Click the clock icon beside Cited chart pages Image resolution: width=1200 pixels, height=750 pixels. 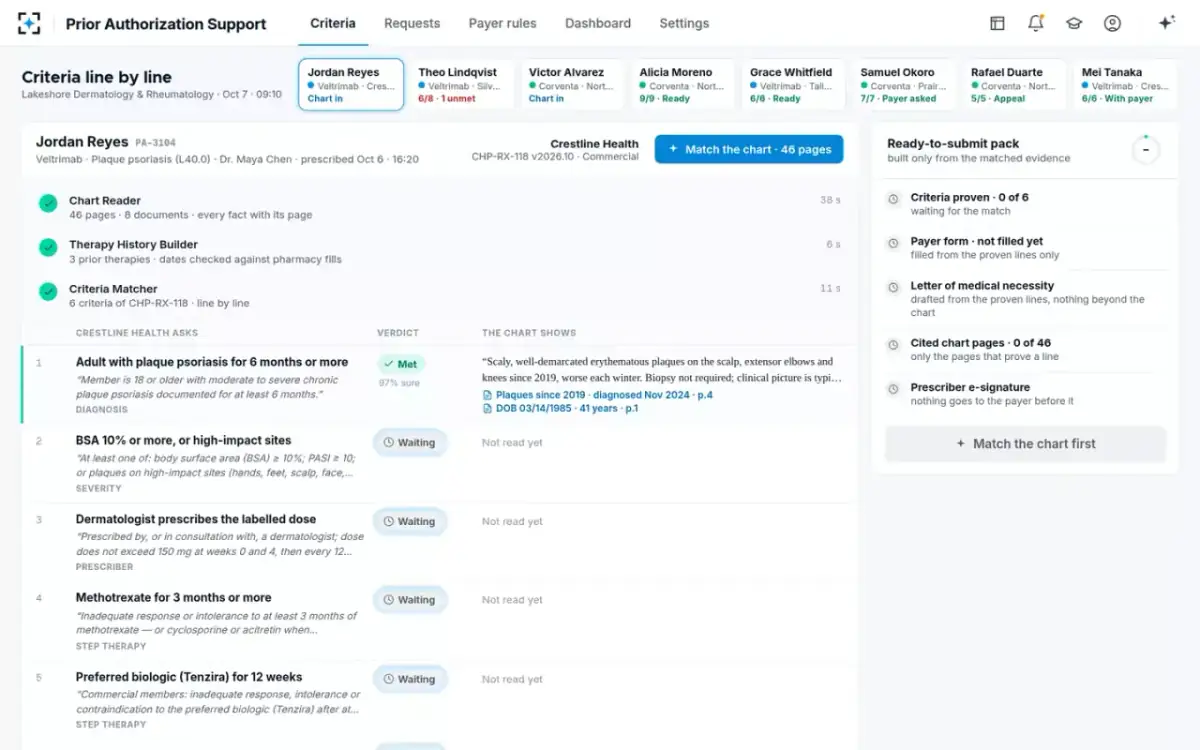(x=894, y=344)
